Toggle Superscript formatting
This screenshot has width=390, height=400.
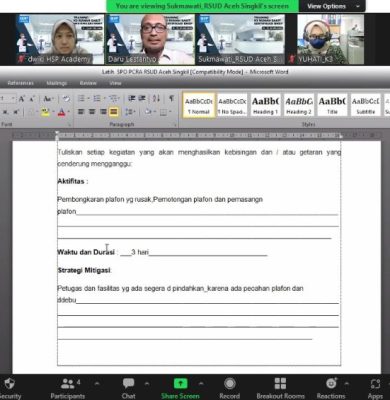coord(15,112)
